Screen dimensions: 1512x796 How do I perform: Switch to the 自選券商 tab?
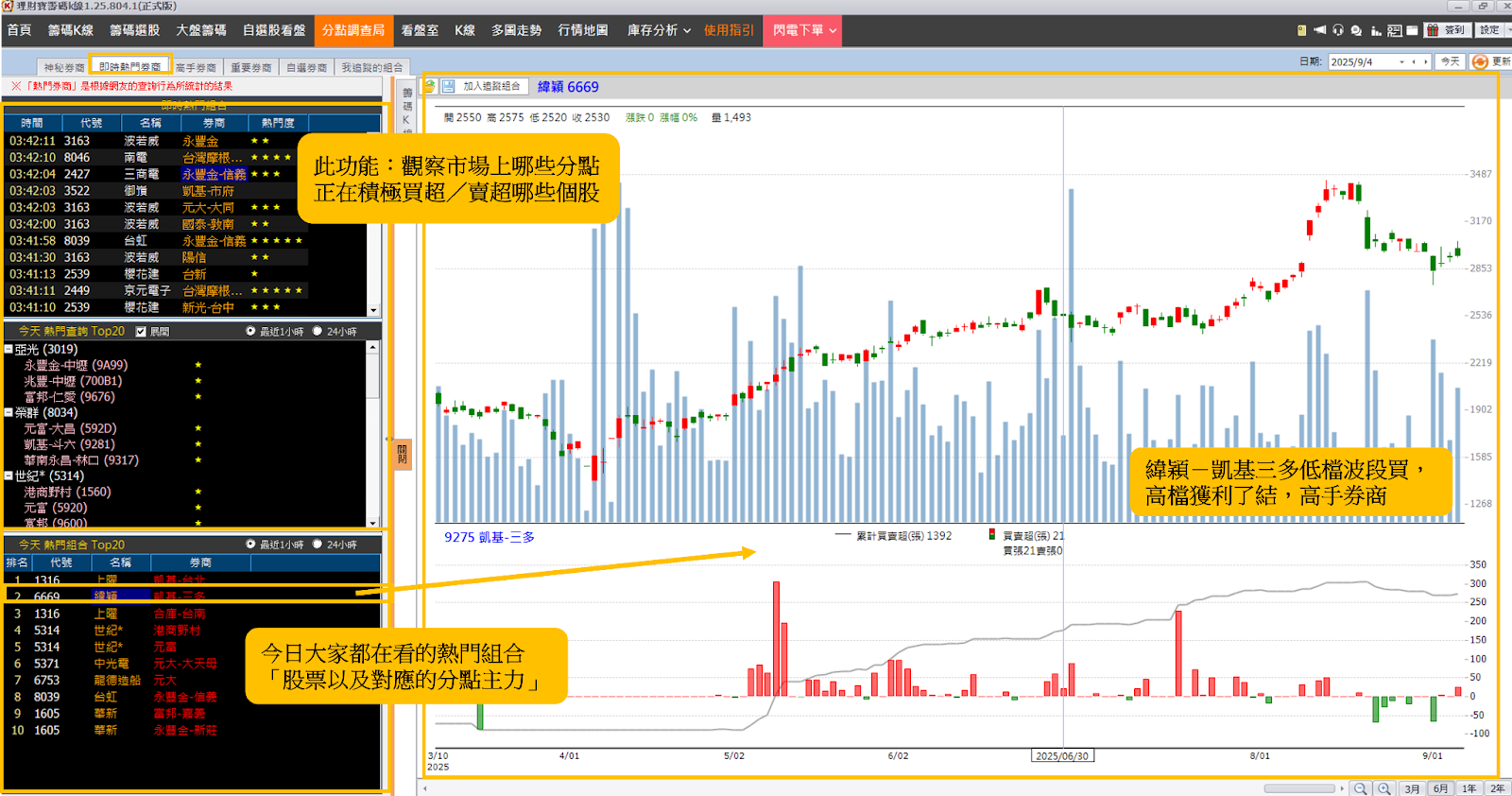coord(306,67)
